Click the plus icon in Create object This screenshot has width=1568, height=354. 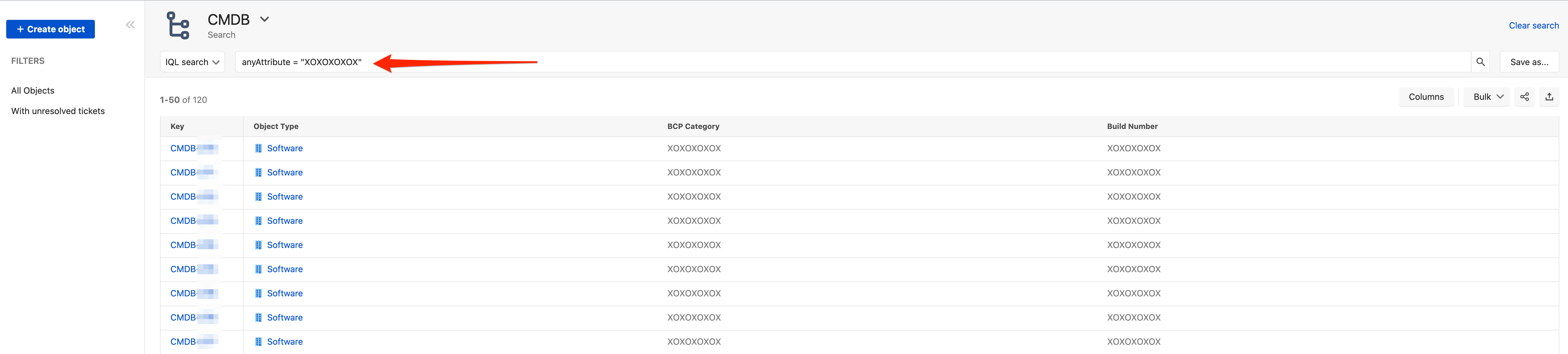[20, 29]
